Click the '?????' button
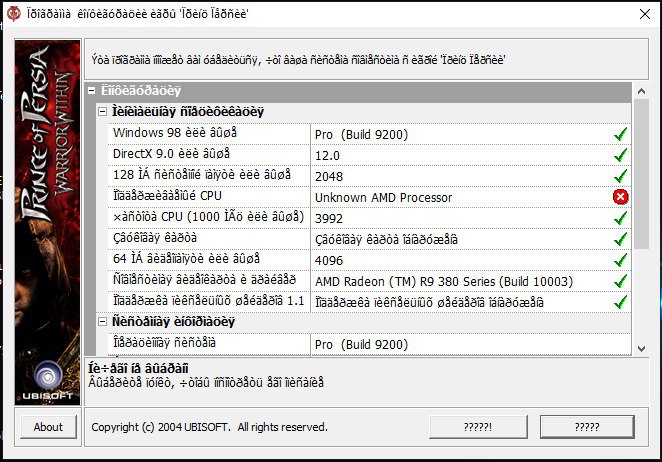 pos(587,427)
